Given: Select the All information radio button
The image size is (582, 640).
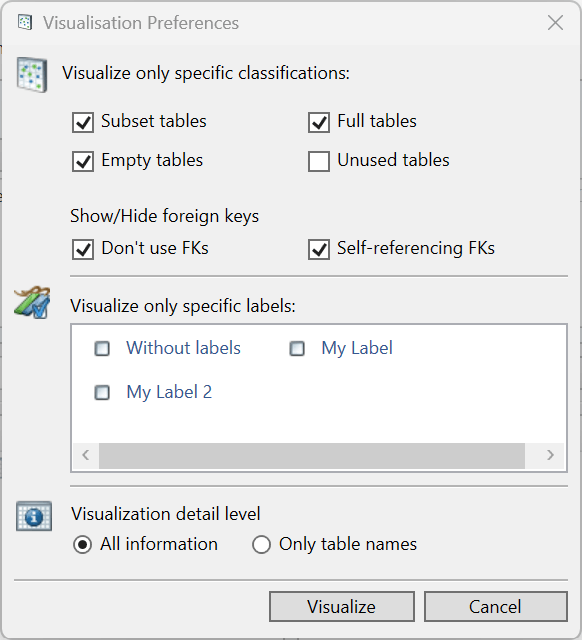Looking at the screenshot, I should (x=82, y=544).
